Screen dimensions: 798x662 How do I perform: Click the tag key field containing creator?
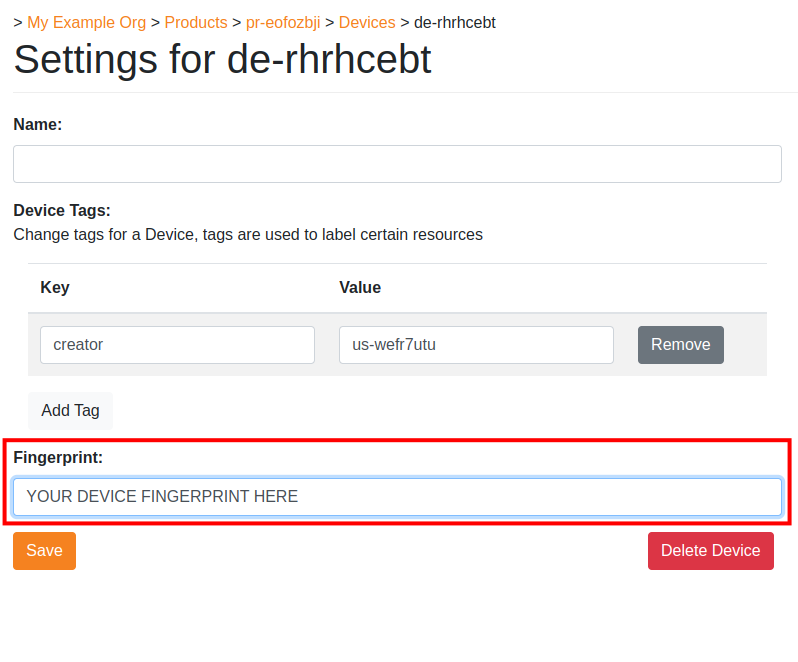coord(177,345)
